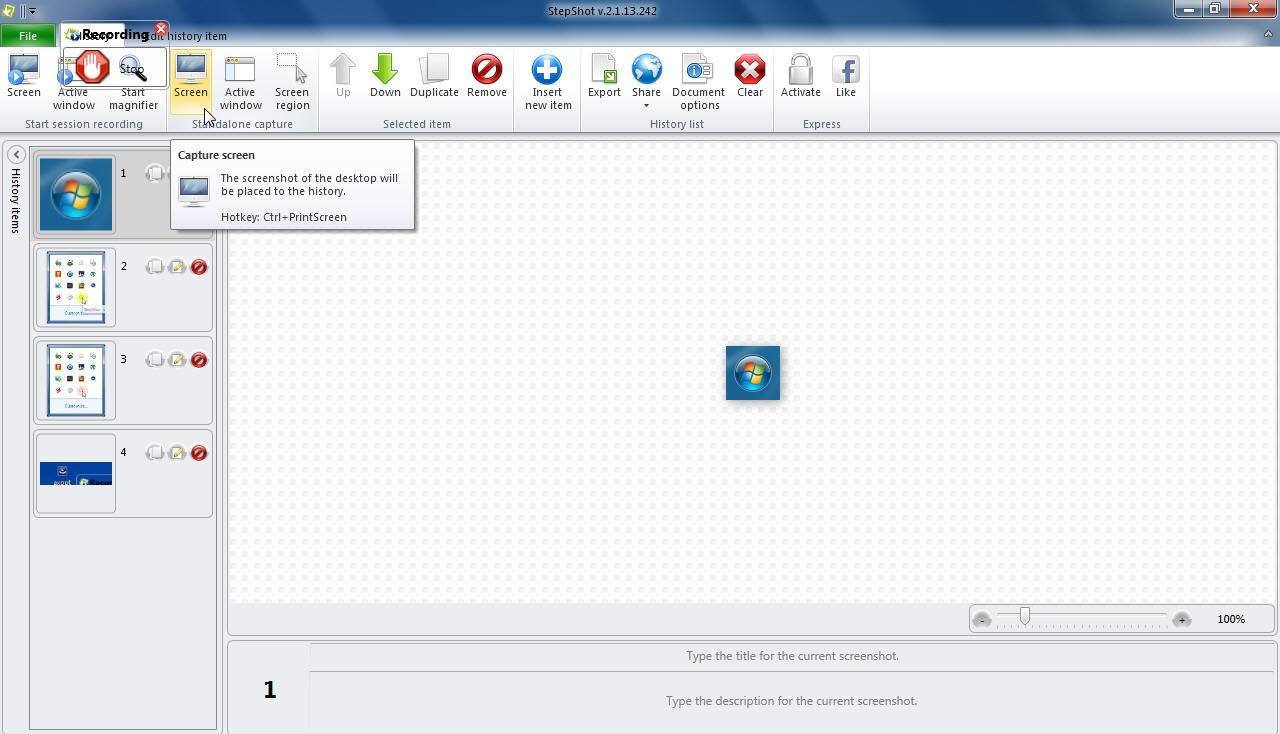This screenshot has height=734, width=1280.
Task: Insert new item into history
Action: tap(548, 83)
